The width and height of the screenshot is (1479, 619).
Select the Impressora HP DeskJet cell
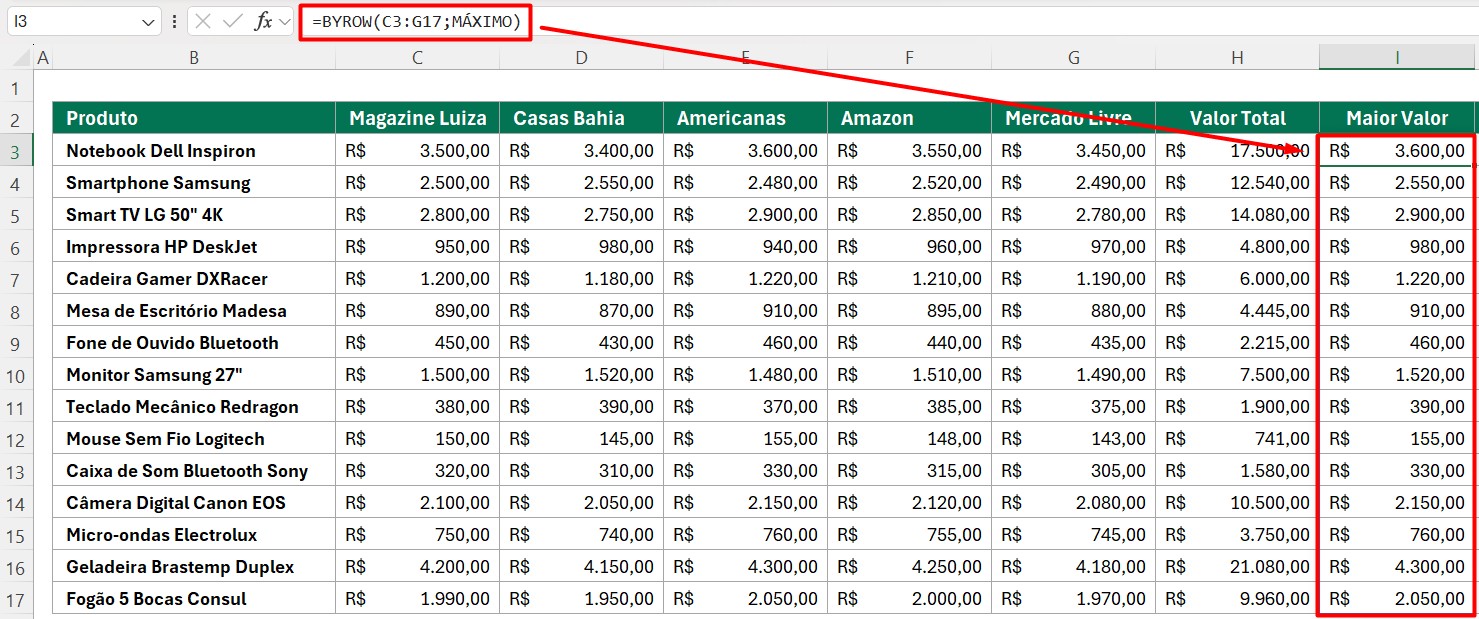click(x=194, y=247)
